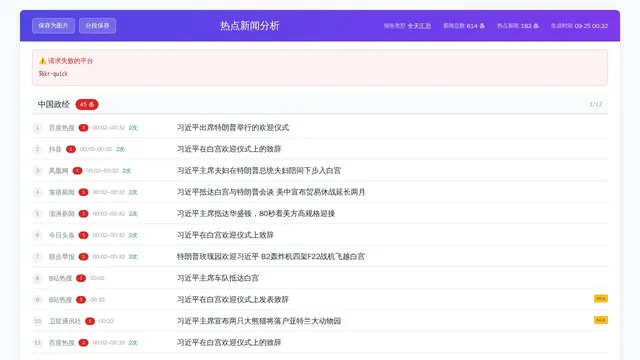Click the 2次 count in the 联合早报 row

tap(133, 257)
